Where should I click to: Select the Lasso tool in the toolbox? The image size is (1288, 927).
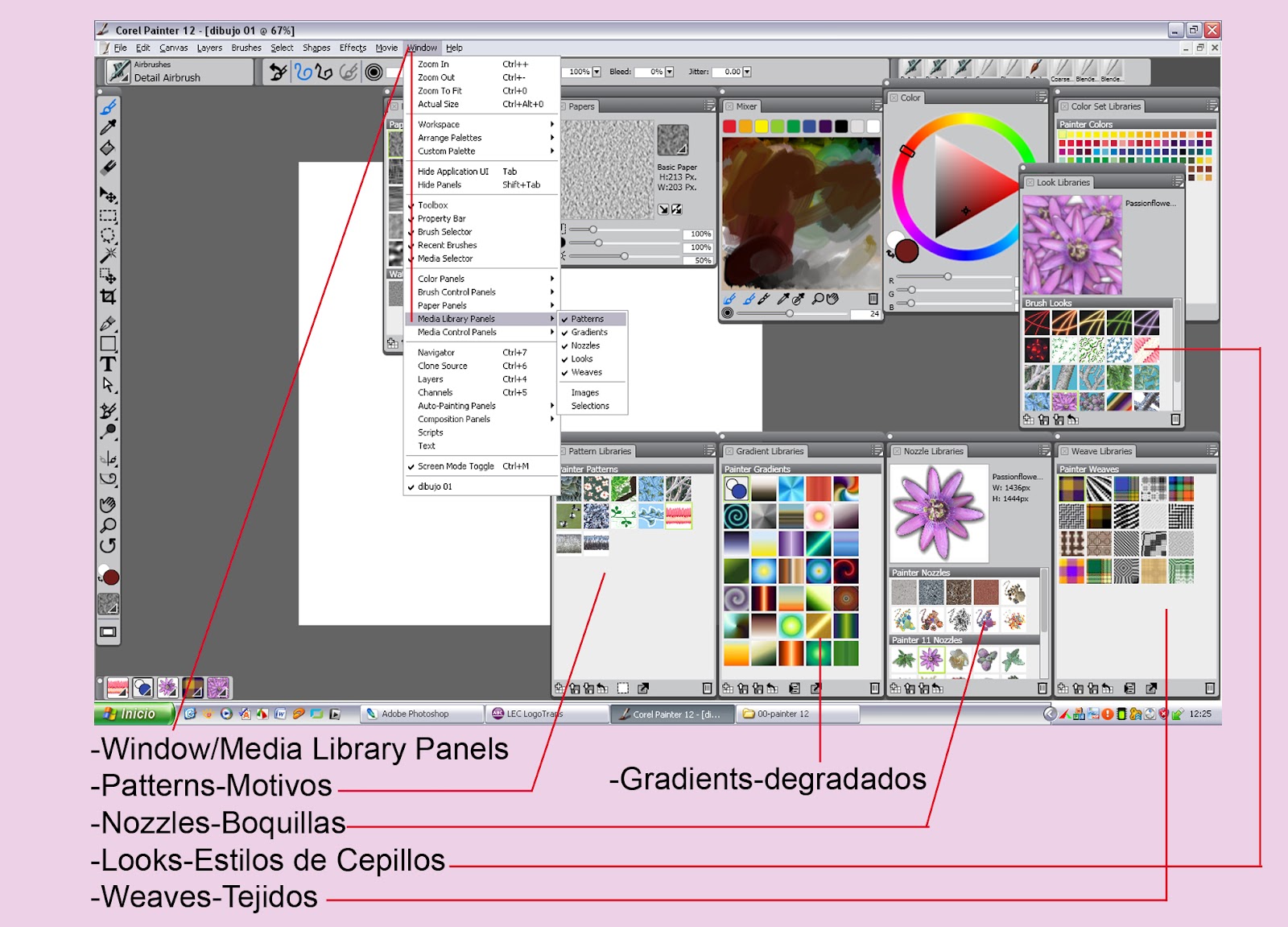tap(108, 236)
